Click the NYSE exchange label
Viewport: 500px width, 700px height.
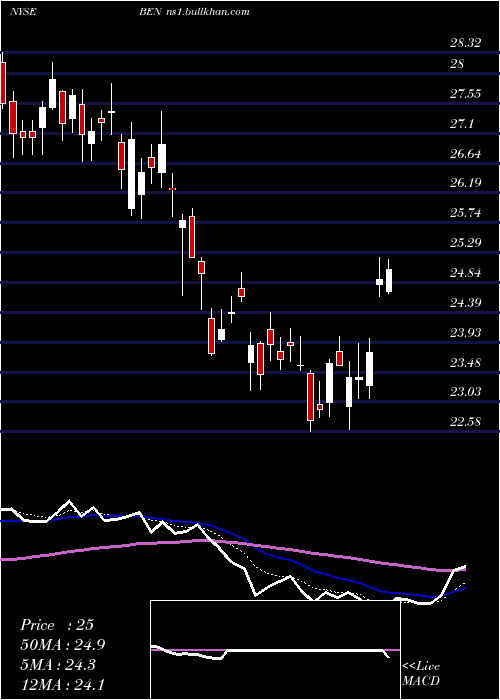click(23, 12)
